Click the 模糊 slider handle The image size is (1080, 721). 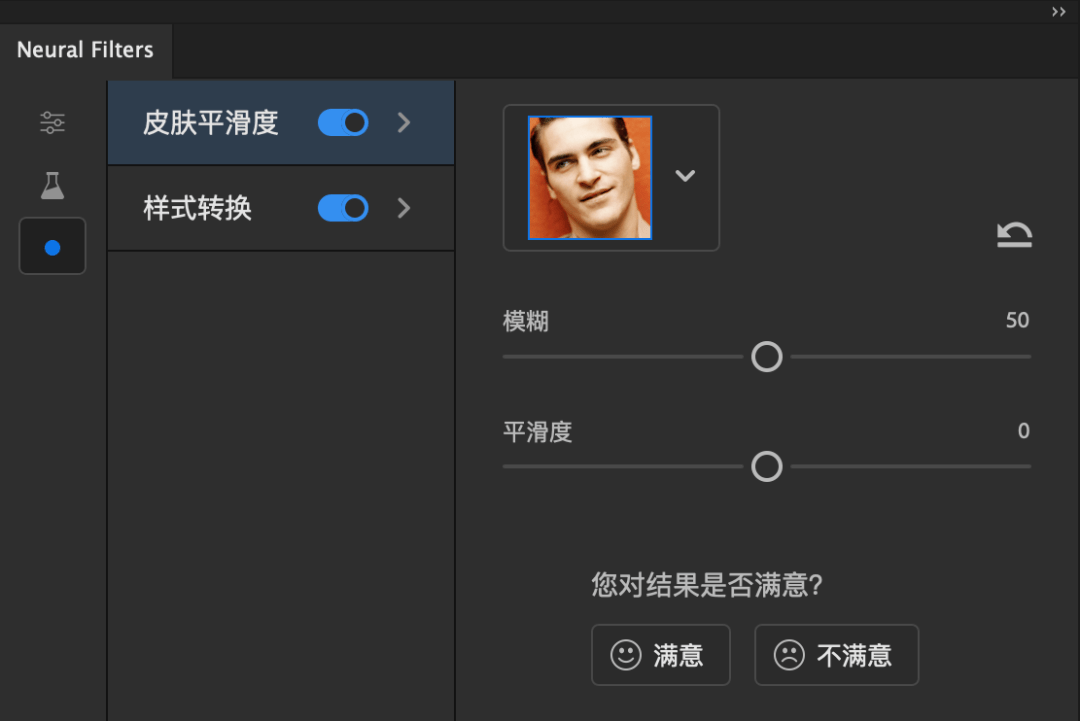point(767,357)
